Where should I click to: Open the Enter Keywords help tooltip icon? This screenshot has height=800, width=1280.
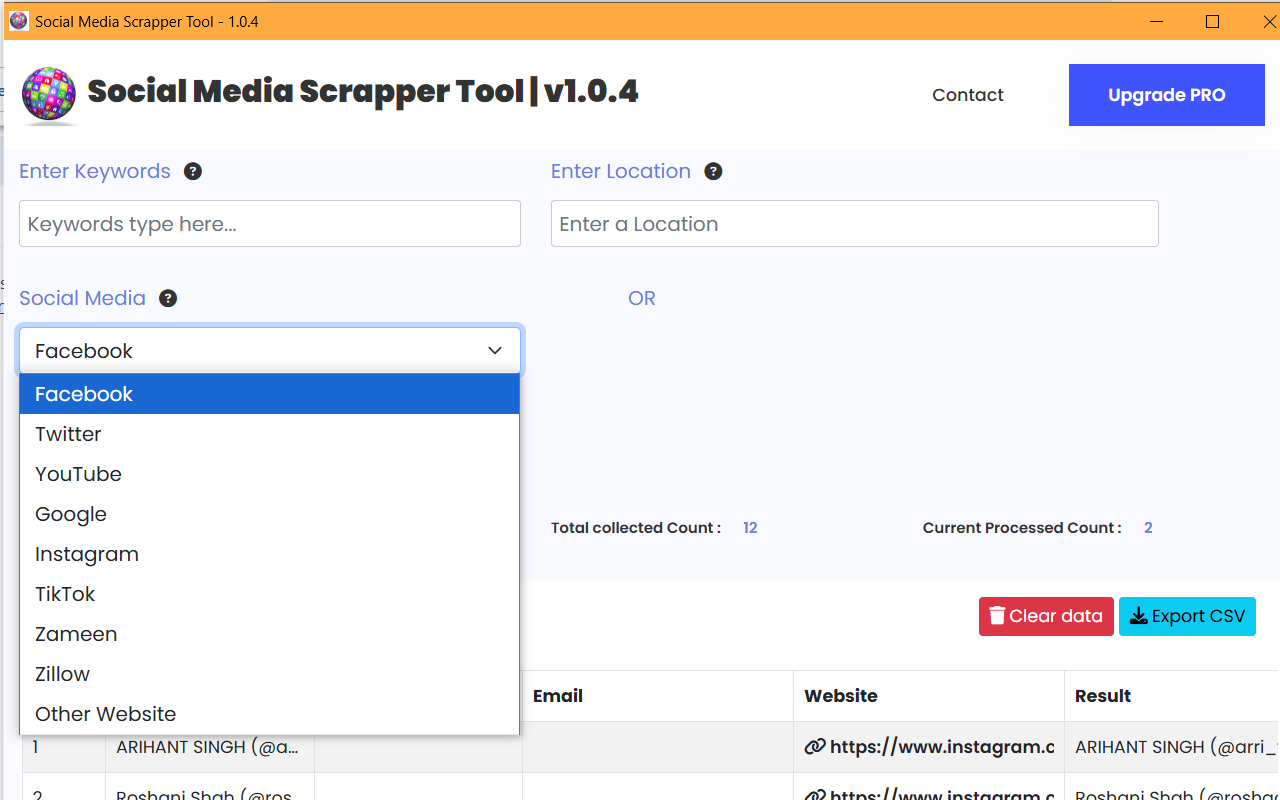[193, 171]
